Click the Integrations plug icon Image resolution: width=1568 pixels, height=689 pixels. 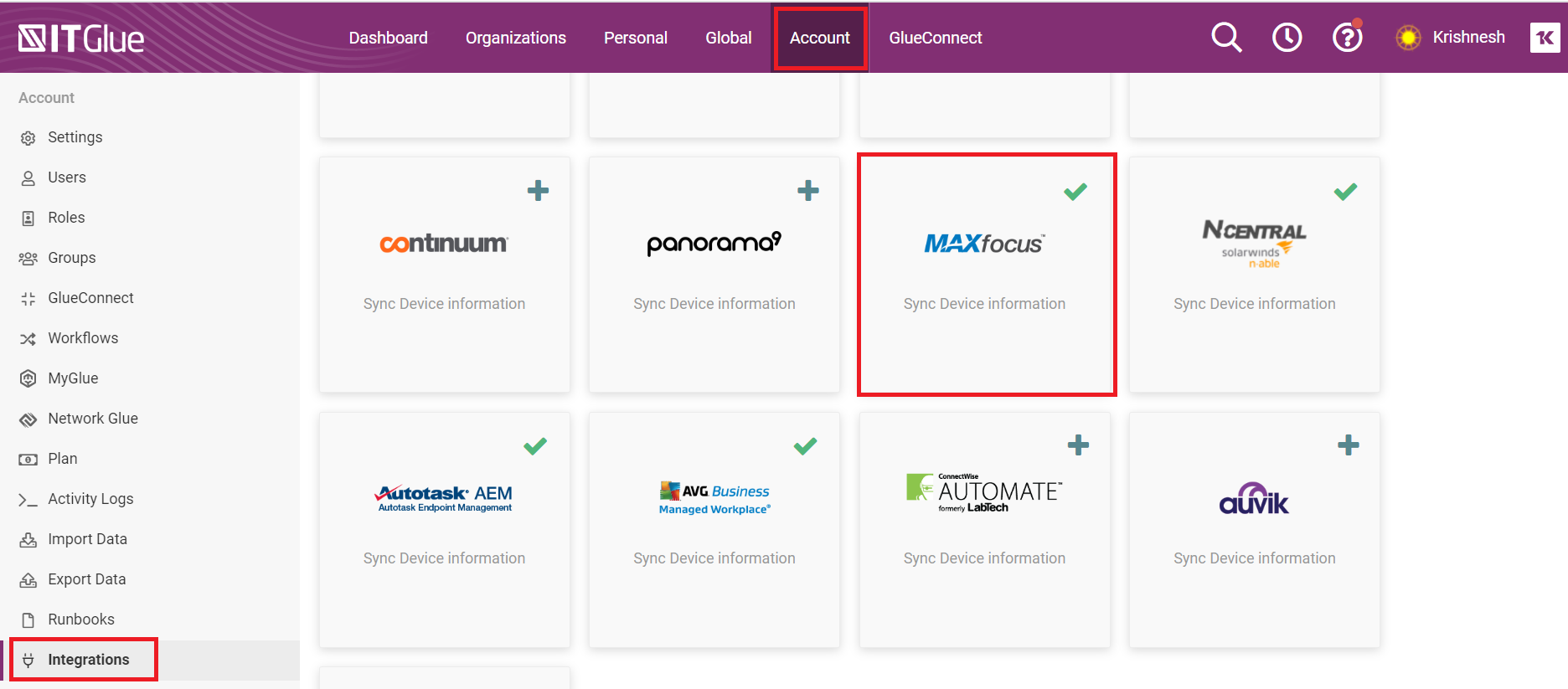[28, 661]
